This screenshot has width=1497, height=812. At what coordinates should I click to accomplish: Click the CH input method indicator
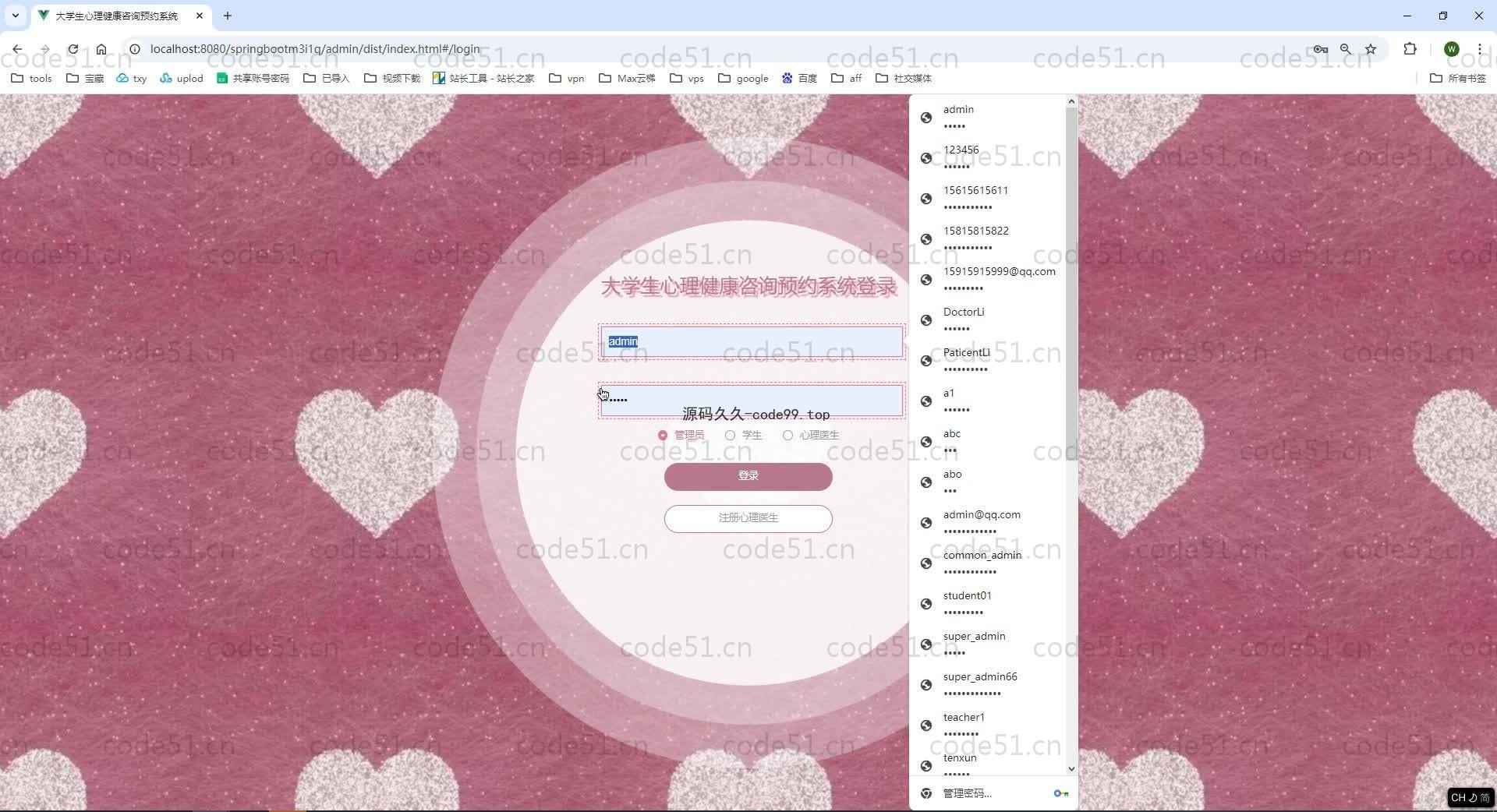pyautogui.click(x=1470, y=797)
